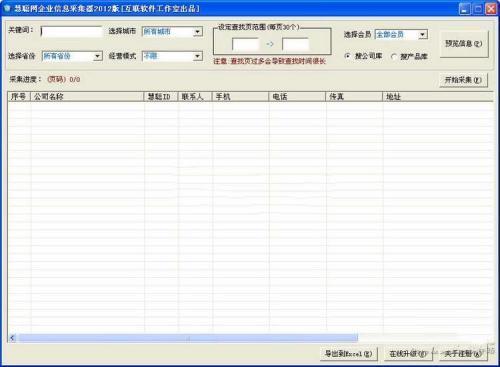Sort by the 公司名称 column header
The width and height of the screenshot is (500, 367).
pyautogui.click(x=87, y=97)
